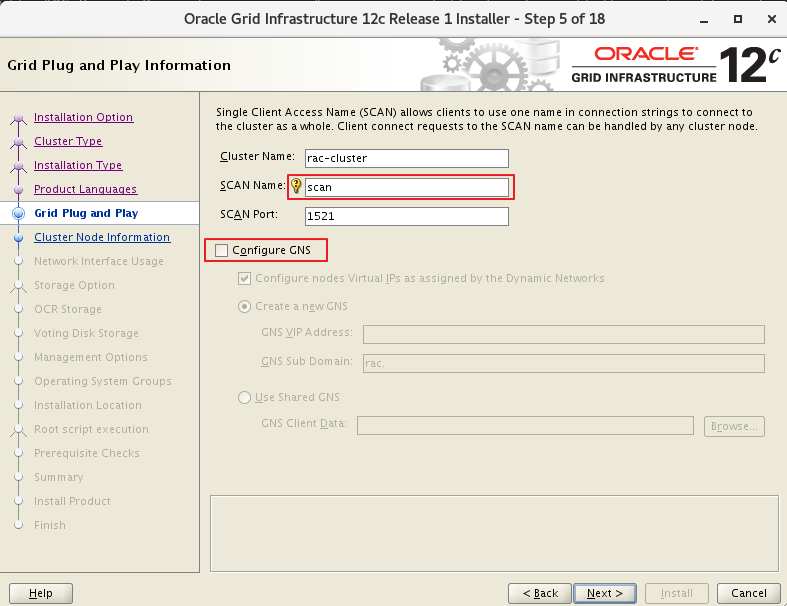Select the Create a new GNS radio button
Image resolution: width=787 pixels, height=606 pixels.
coord(244,306)
